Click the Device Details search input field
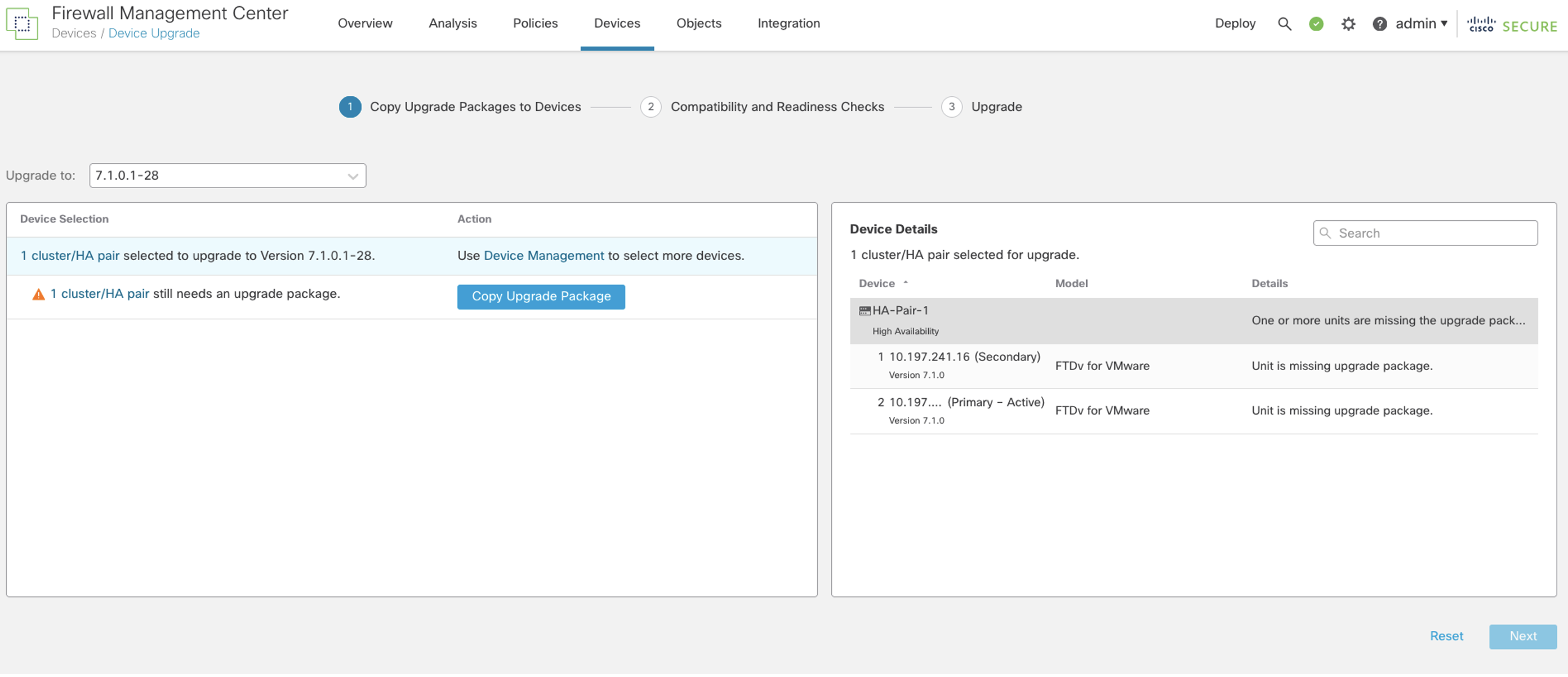The width and height of the screenshot is (1568, 677). click(1425, 232)
